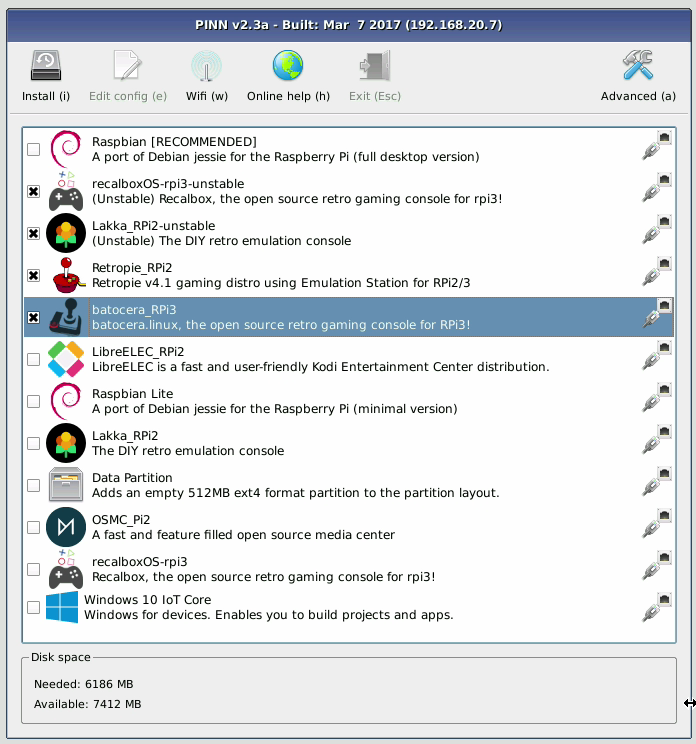Click network source icon on Windows 10 IoT Core row

657,607
